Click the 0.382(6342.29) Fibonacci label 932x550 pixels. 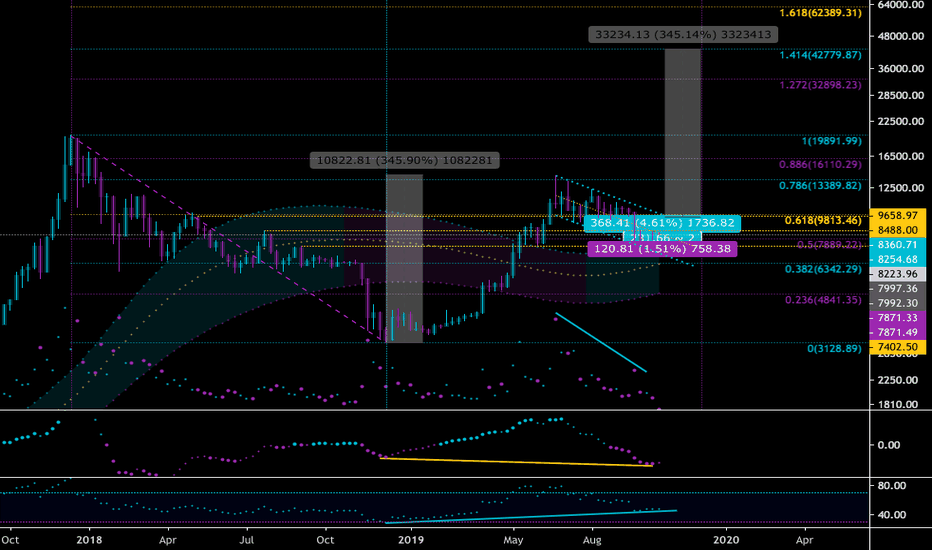click(823, 269)
